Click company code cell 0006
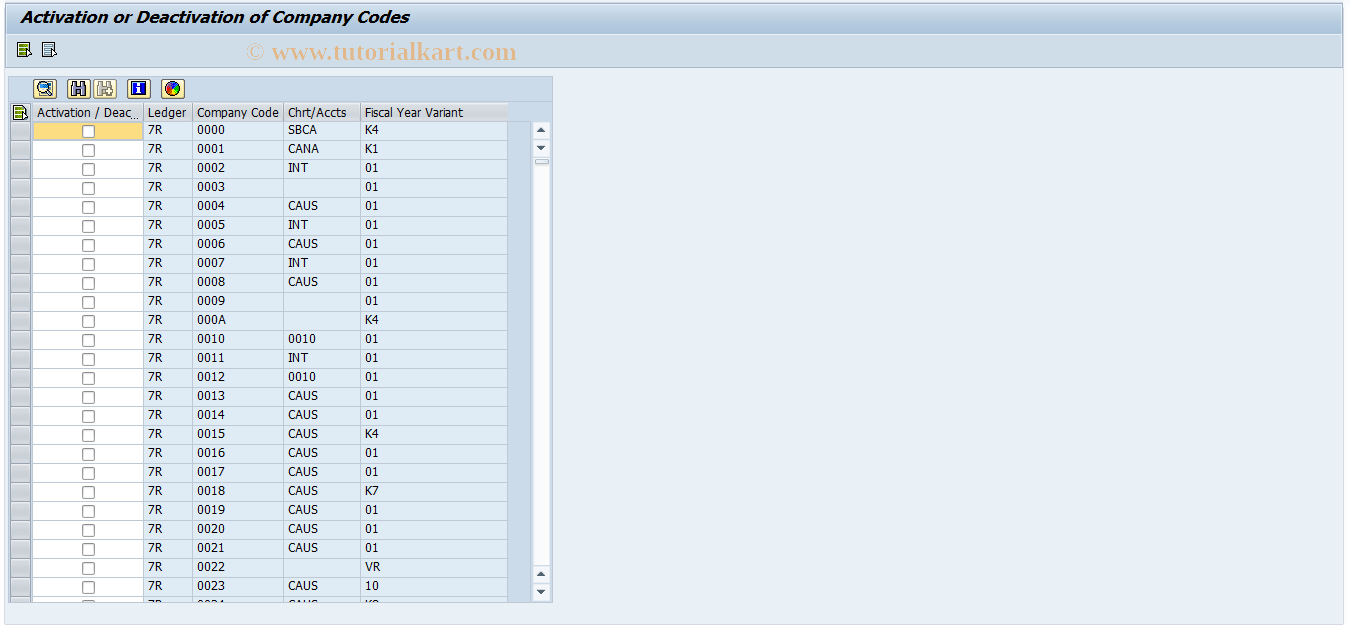This screenshot has height=625, width=1350. 238,245
